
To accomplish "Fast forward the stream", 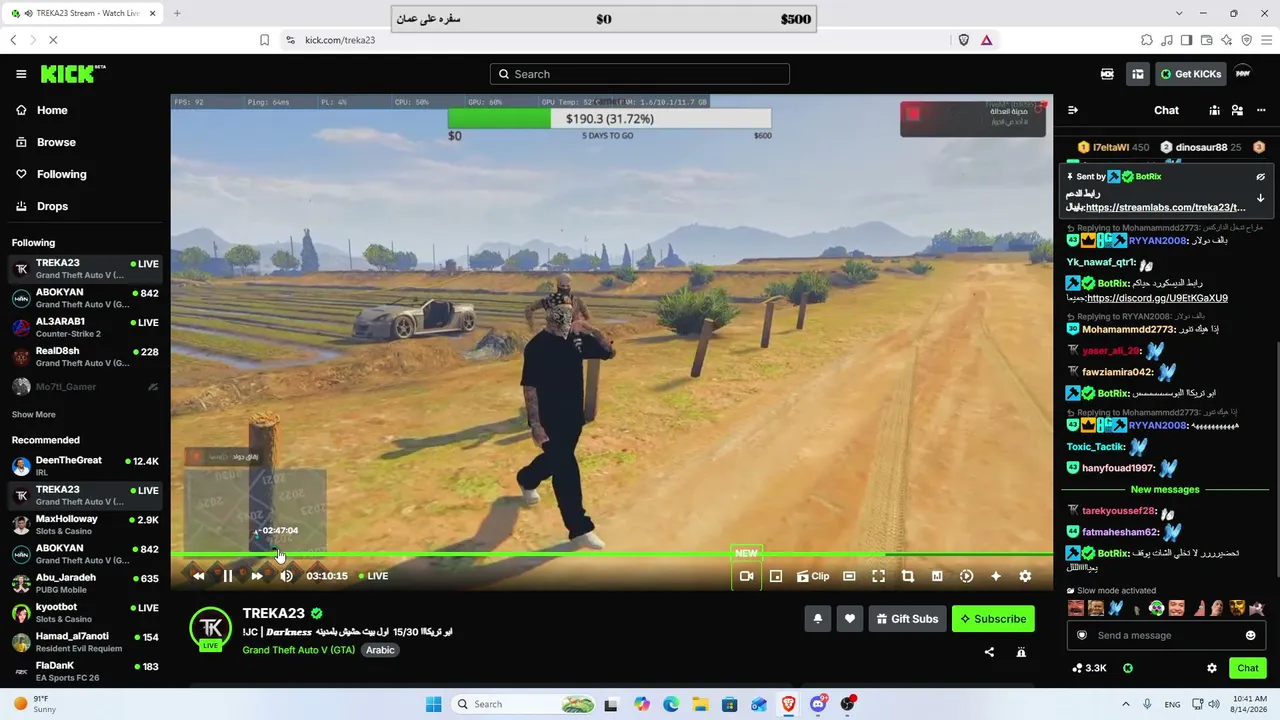I will [257, 576].
